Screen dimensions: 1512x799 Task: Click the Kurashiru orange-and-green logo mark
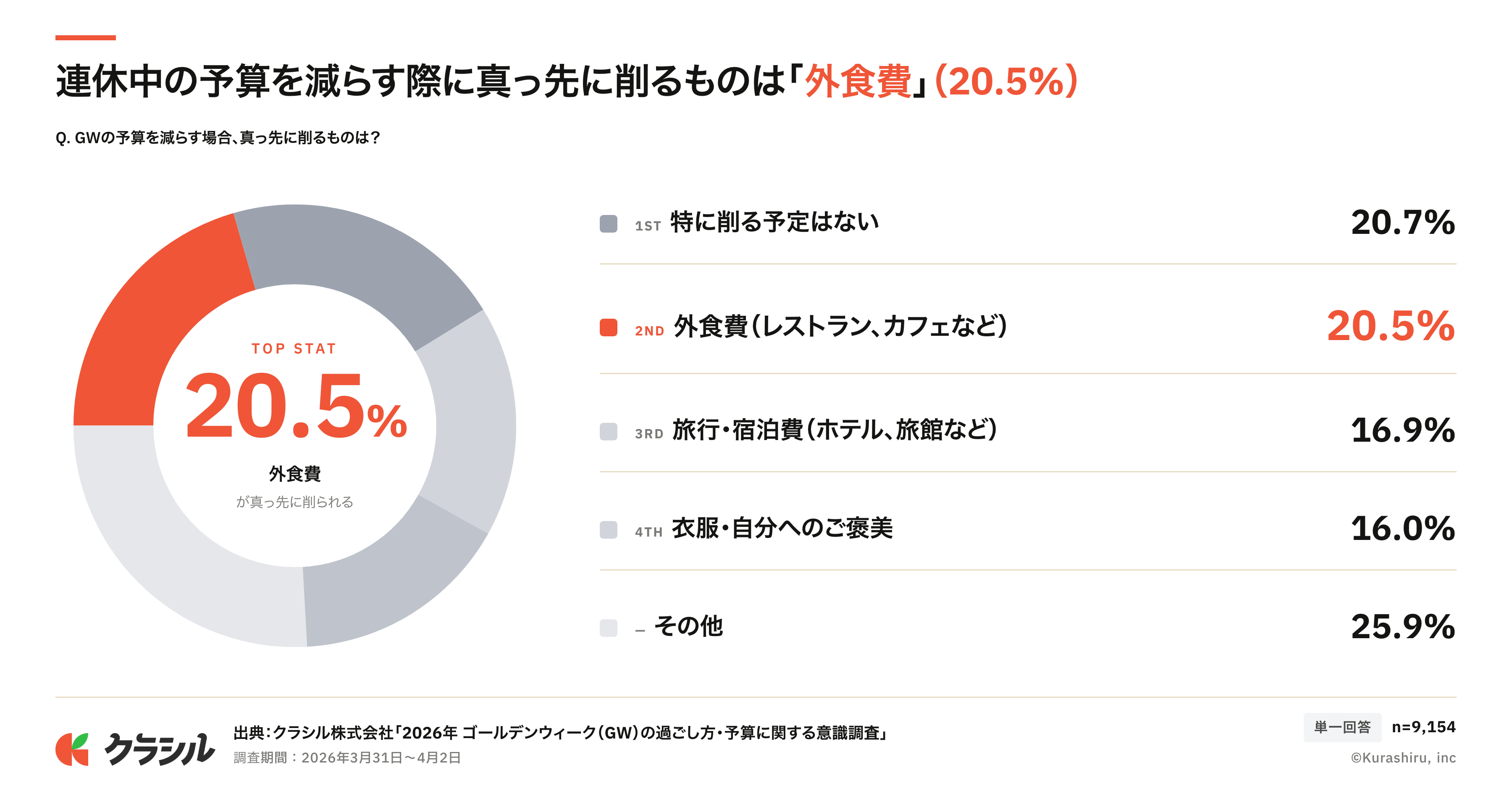pyautogui.click(x=72, y=749)
